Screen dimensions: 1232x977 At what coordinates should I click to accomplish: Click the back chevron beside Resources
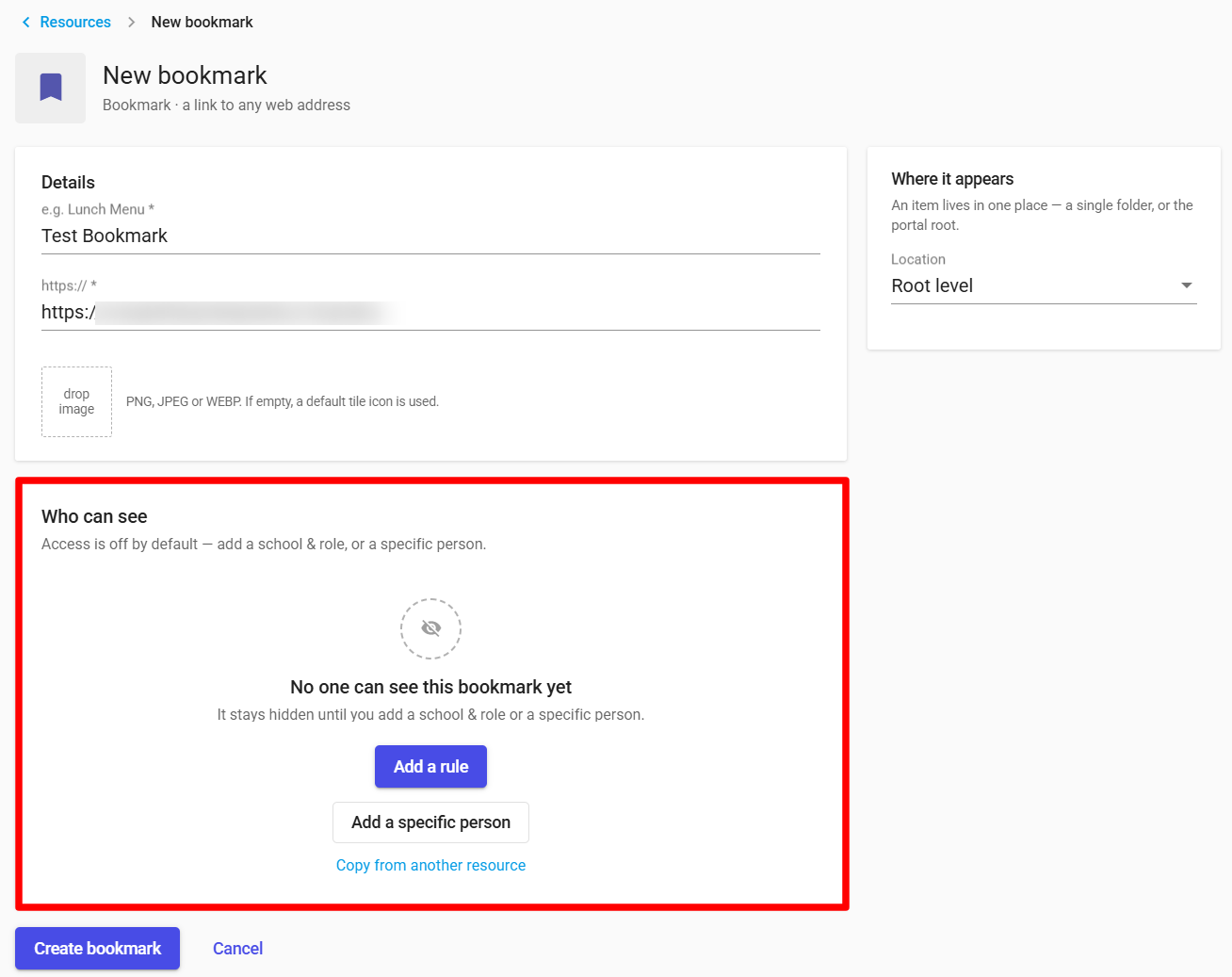coord(25,22)
